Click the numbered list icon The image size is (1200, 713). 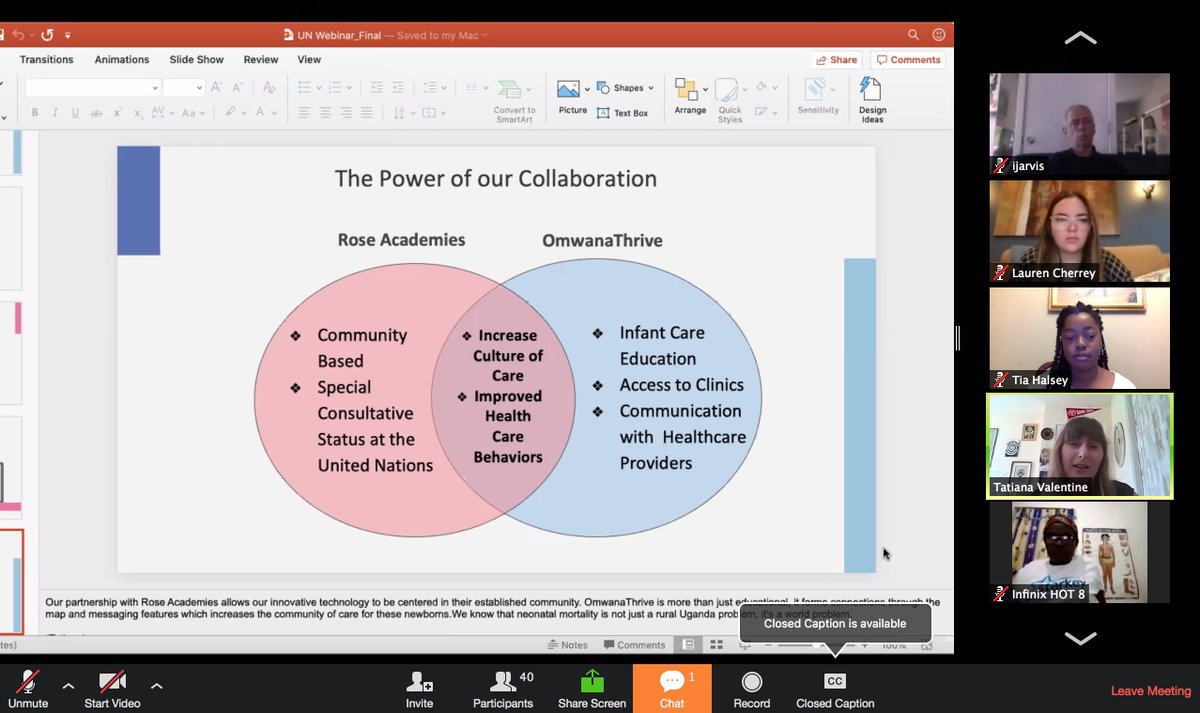(x=334, y=87)
